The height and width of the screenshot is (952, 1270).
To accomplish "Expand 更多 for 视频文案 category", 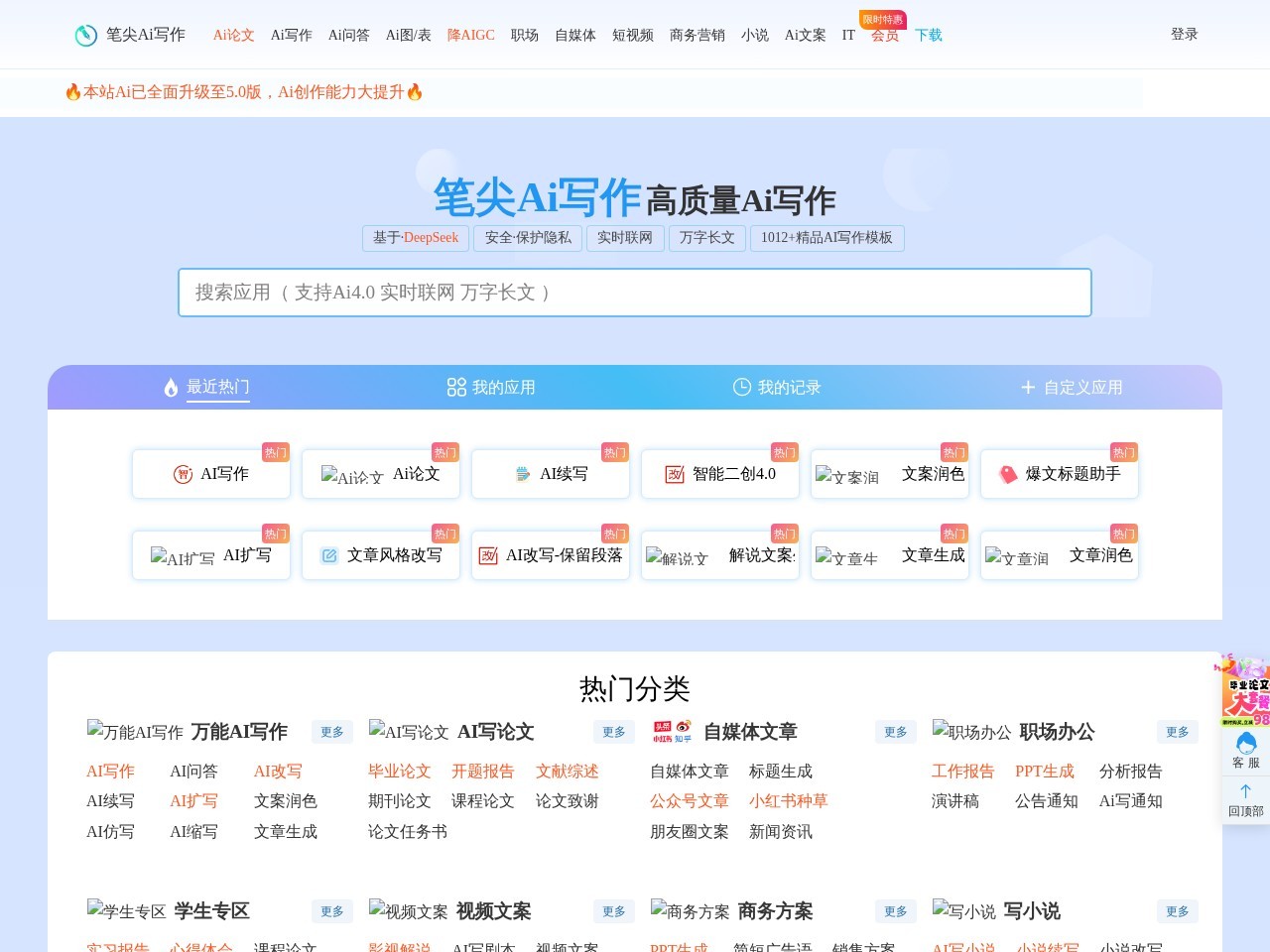I will (614, 911).
